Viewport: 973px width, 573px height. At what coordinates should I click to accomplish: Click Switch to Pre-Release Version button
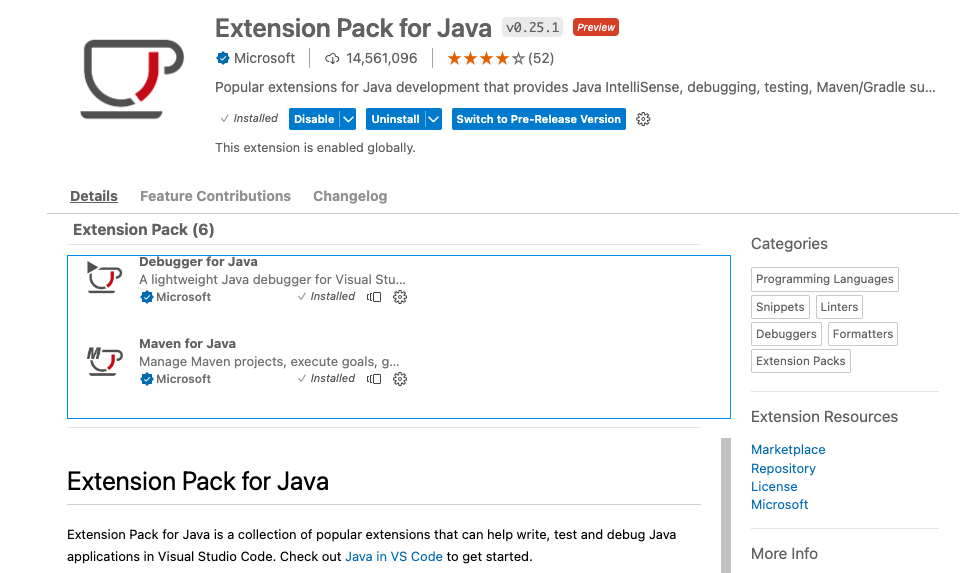[x=539, y=119]
